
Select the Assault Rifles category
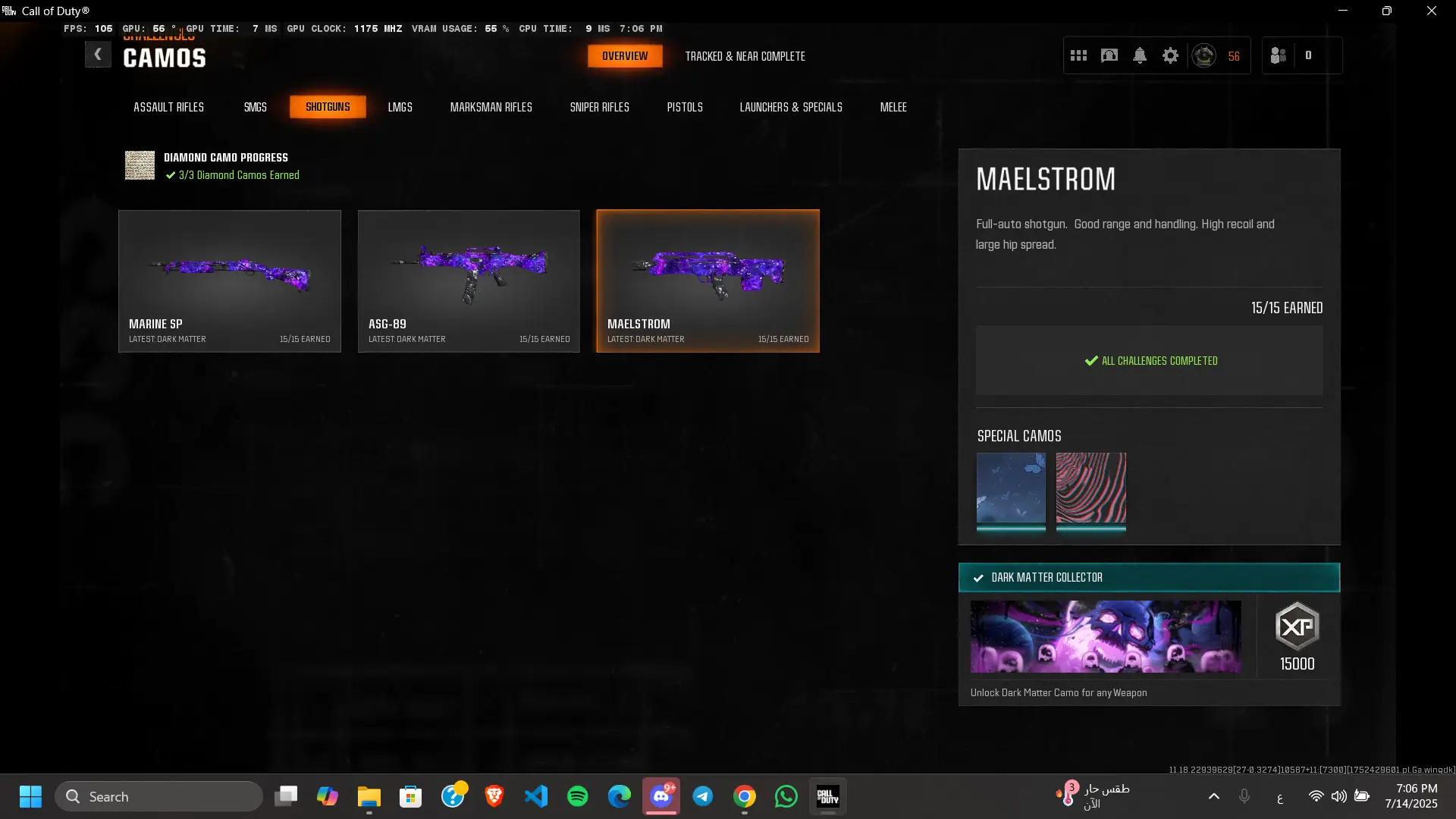[x=168, y=107]
